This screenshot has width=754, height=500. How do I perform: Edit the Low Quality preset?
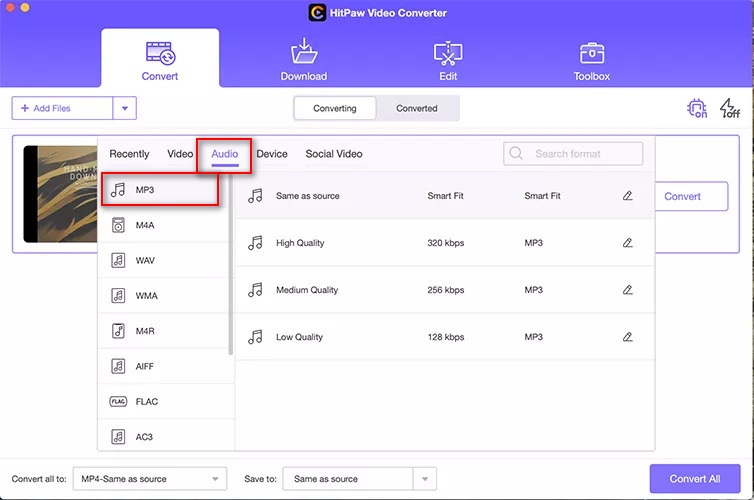click(x=628, y=337)
